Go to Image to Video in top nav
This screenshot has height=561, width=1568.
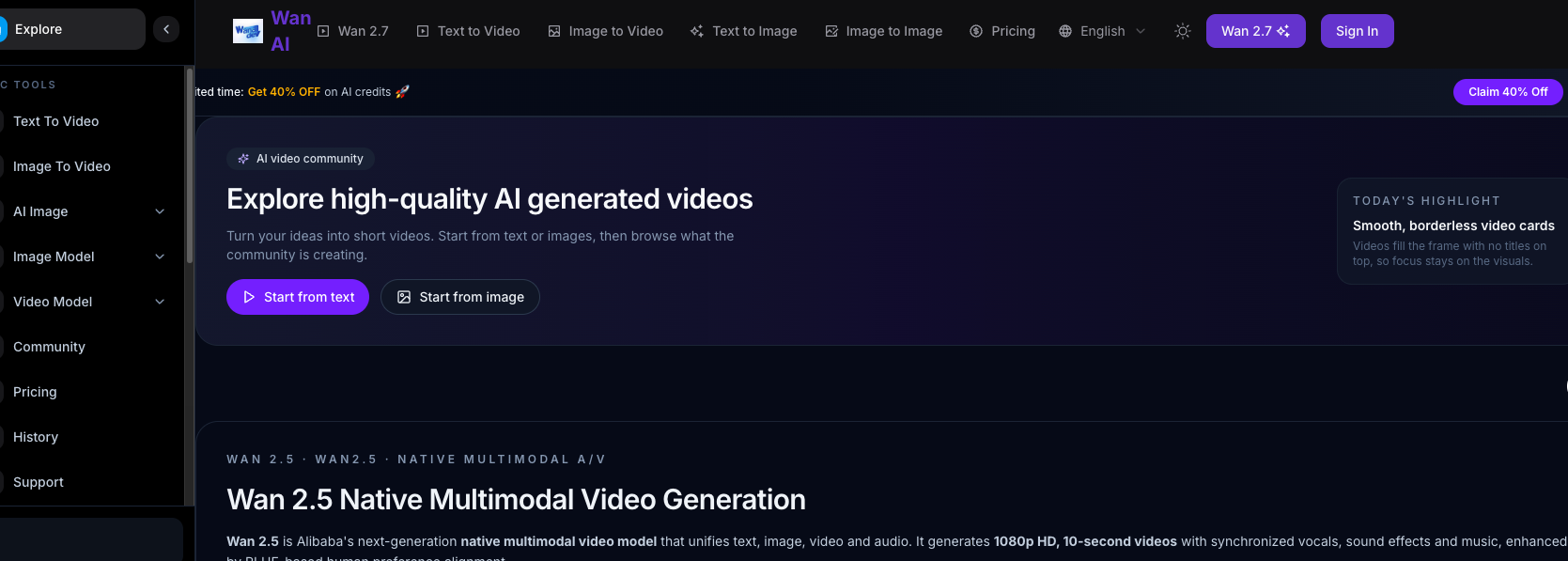click(606, 31)
